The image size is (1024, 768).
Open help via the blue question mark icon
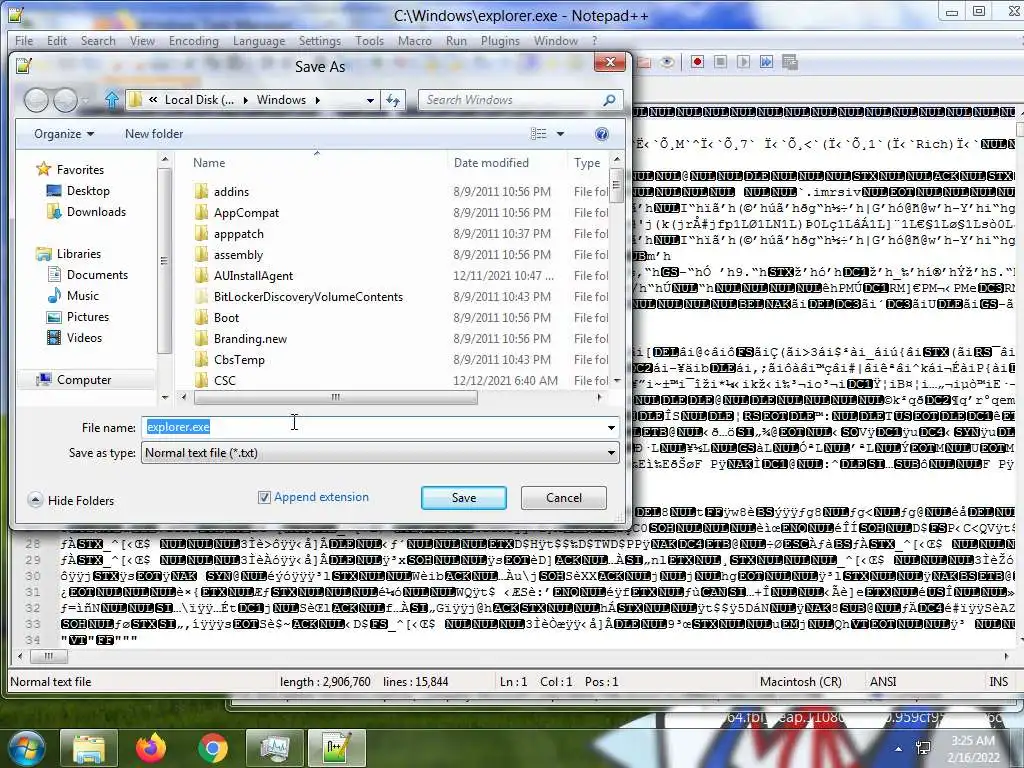(601, 134)
